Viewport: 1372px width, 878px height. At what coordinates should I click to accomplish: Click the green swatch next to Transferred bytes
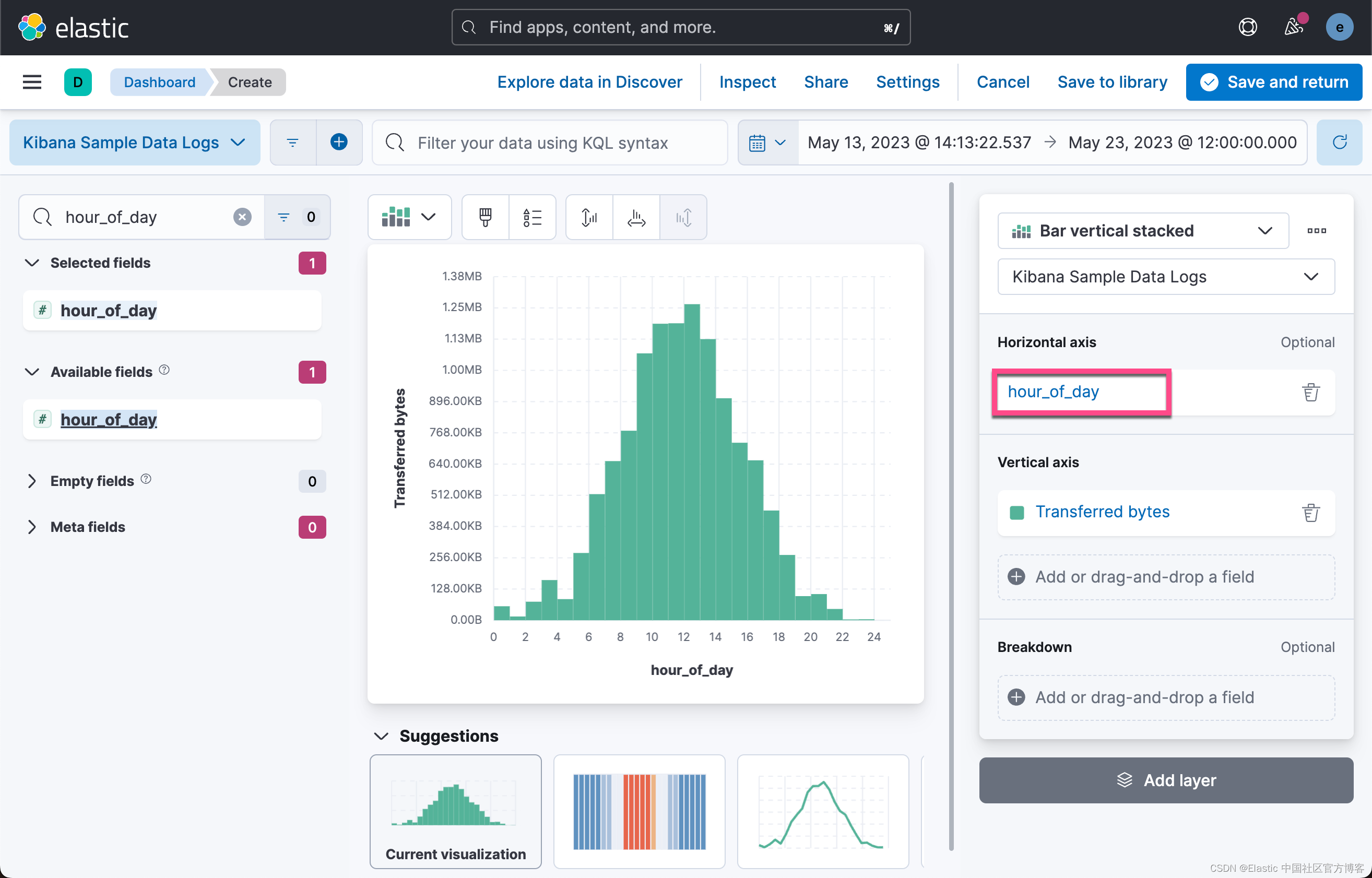1019,512
